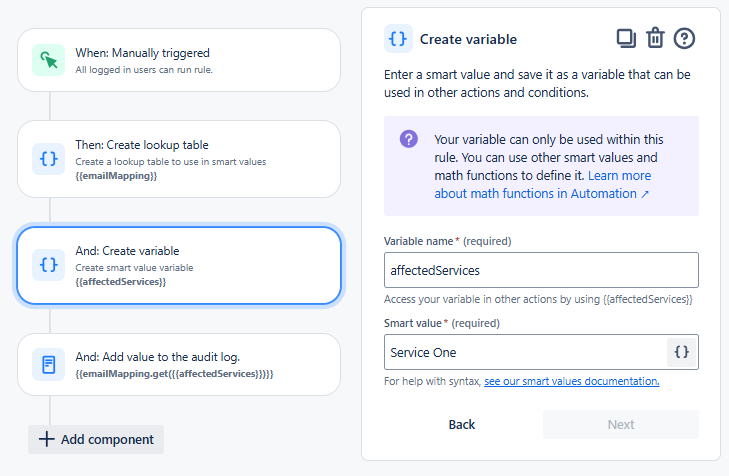729x476 pixels.
Task: Click the Add component button
Action: (x=96, y=439)
